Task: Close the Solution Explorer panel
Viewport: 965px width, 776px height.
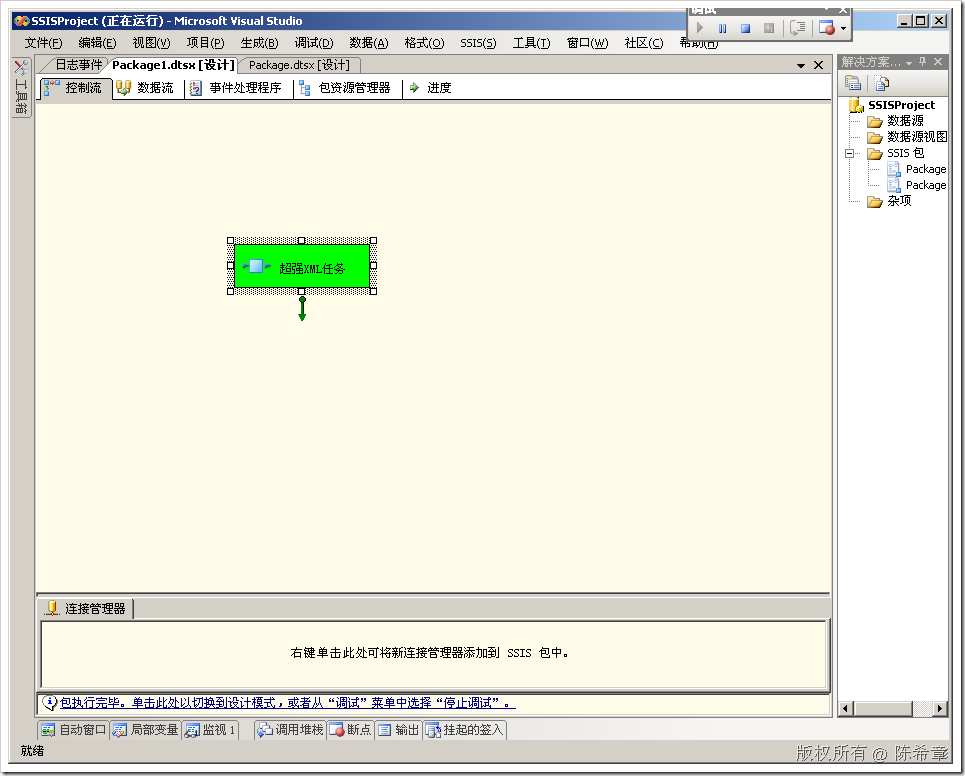Action: (x=938, y=62)
